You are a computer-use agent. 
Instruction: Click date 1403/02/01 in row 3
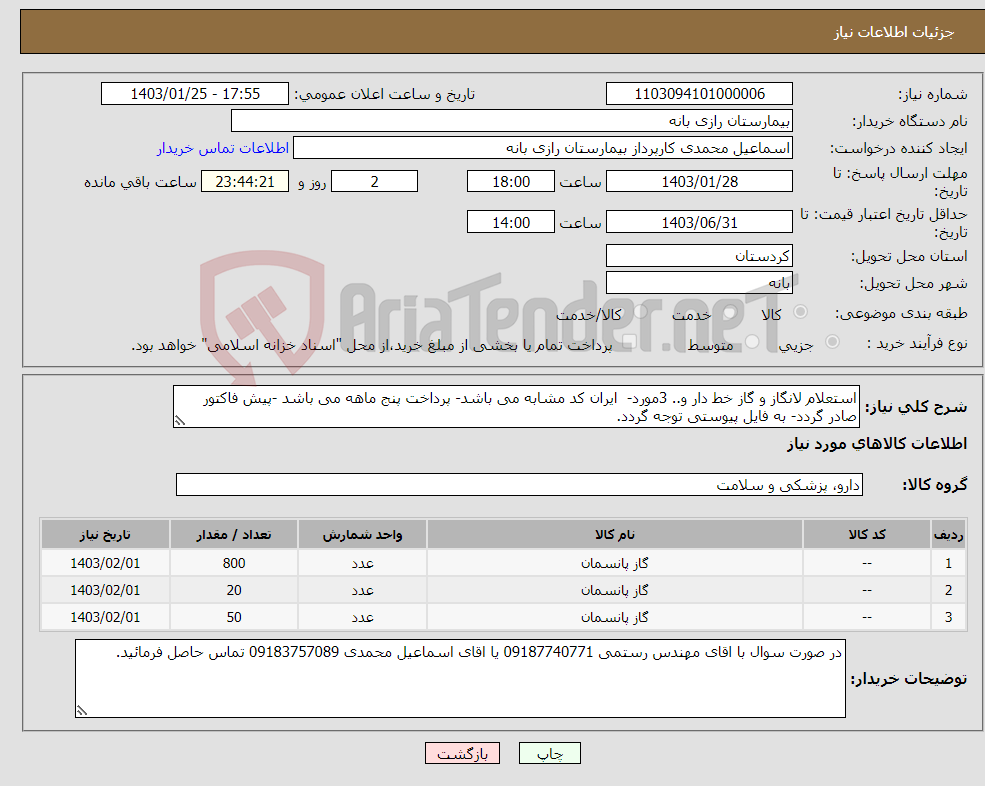(105, 617)
